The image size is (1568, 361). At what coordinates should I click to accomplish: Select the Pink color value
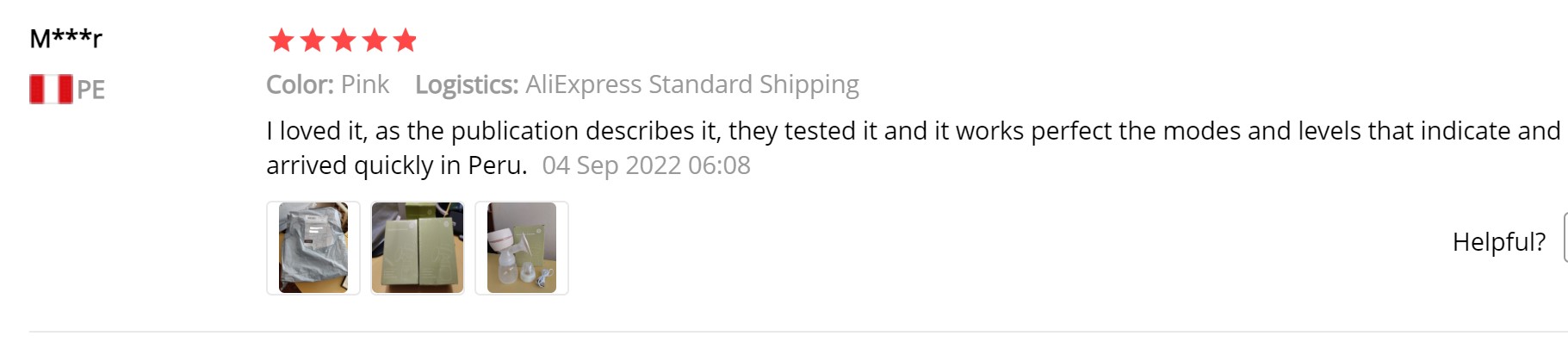tap(365, 84)
